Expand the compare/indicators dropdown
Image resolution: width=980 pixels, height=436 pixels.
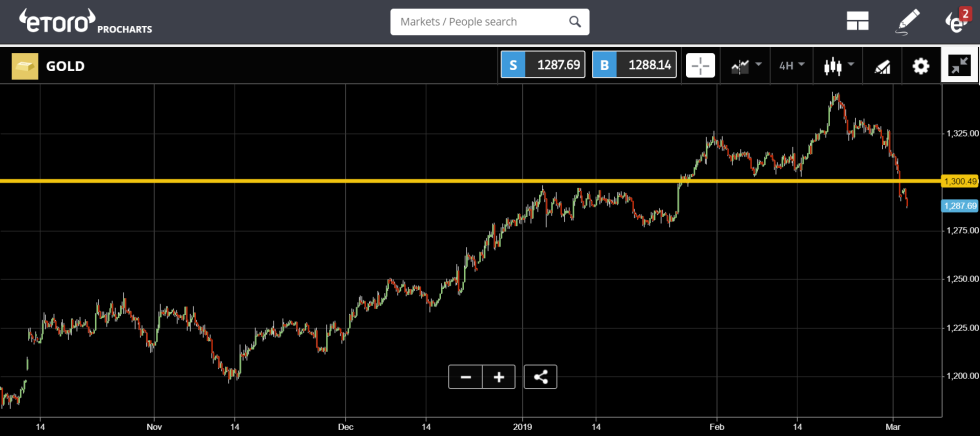point(746,66)
